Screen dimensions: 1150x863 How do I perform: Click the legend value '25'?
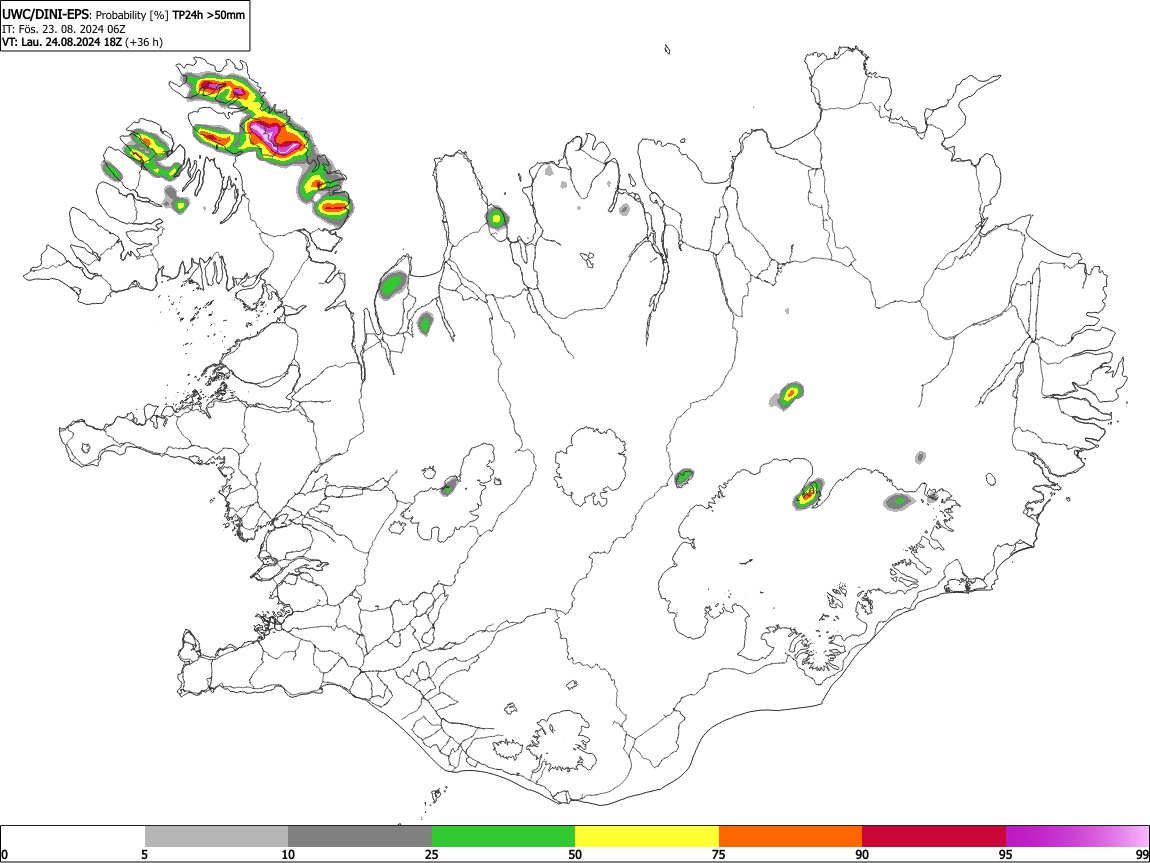pyautogui.click(x=432, y=854)
